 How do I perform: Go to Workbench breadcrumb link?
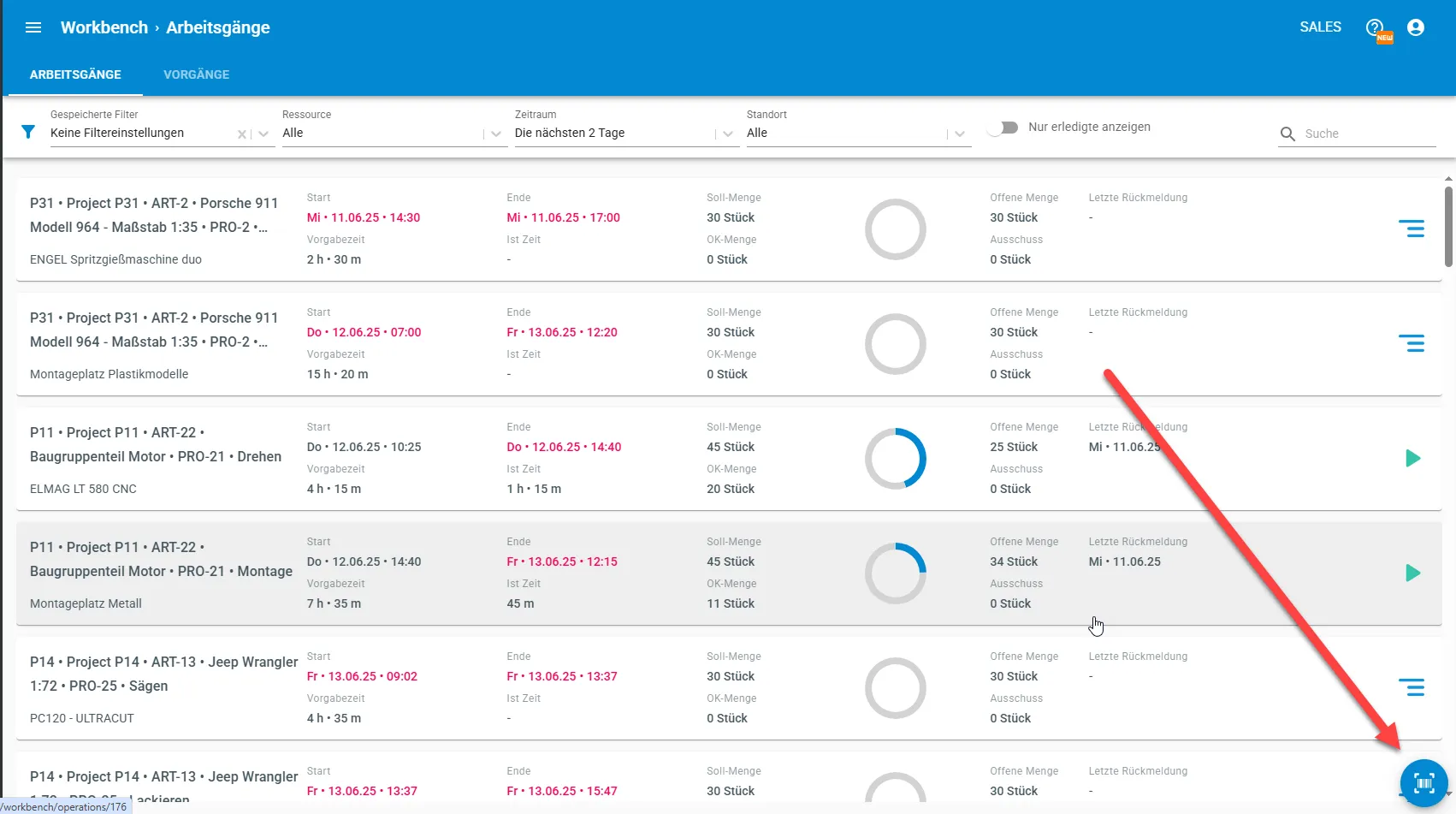tap(104, 27)
